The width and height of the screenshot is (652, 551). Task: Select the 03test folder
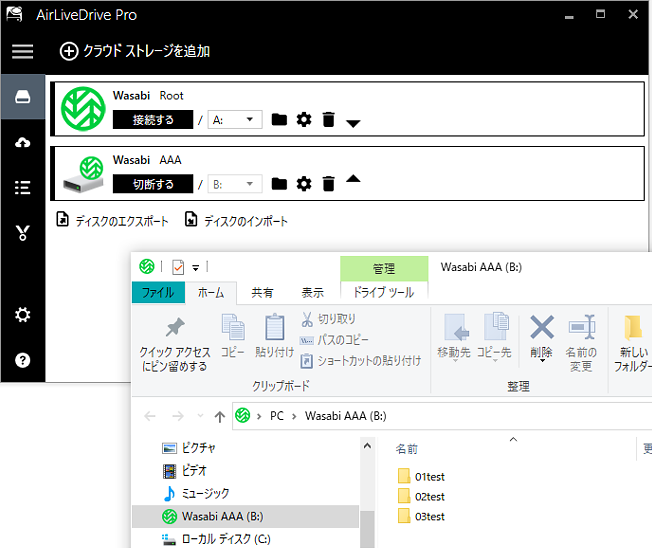point(421,516)
